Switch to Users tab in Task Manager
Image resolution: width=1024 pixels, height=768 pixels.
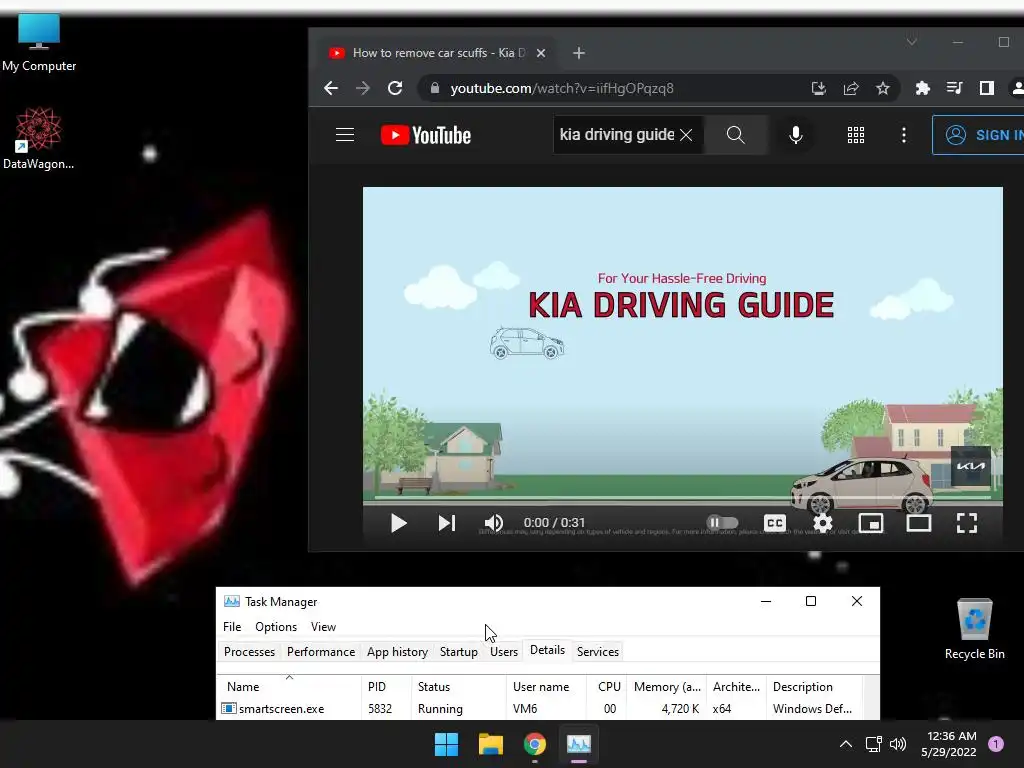pos(504,652)
